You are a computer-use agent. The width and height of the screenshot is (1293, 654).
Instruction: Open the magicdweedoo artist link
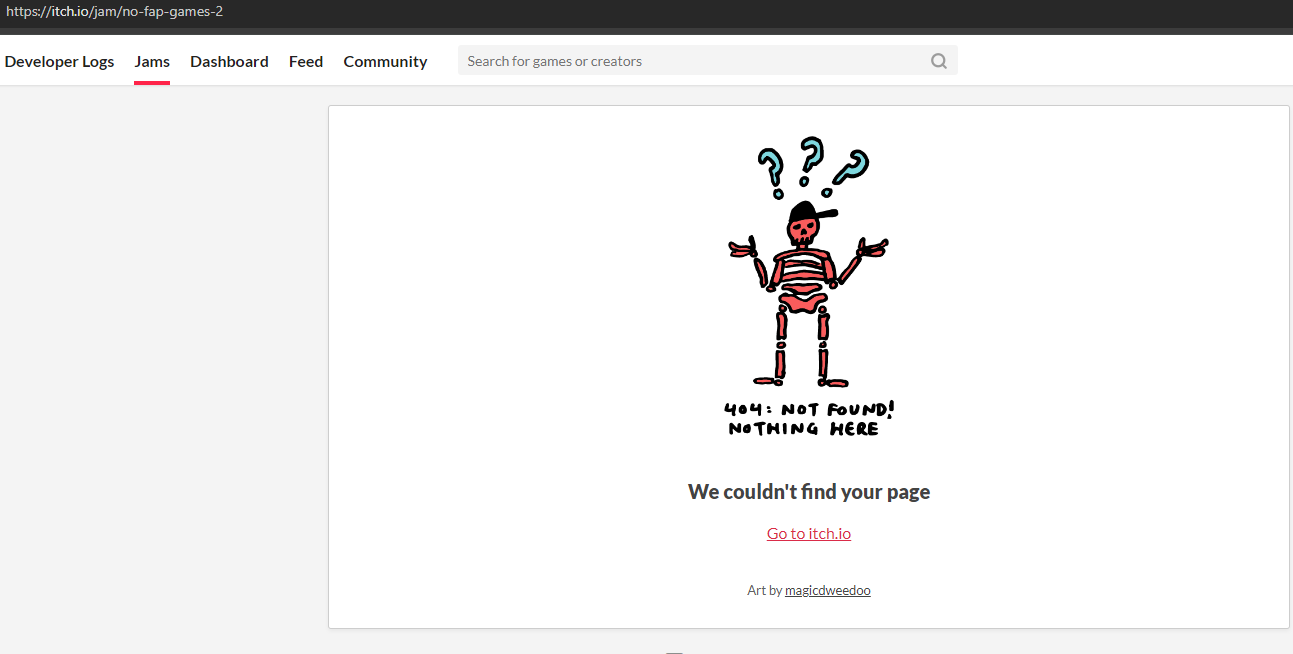(x=828, y=590)
